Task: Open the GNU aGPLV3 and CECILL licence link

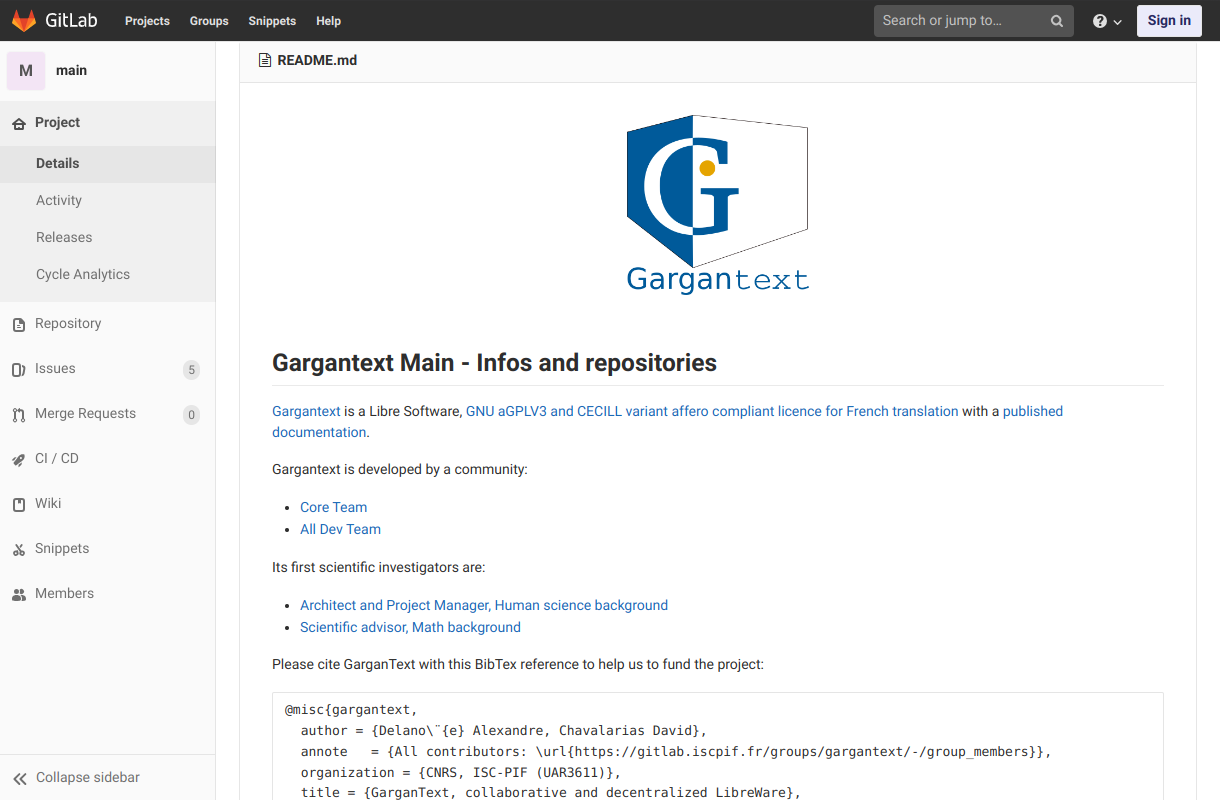Action: click(712, 411)
